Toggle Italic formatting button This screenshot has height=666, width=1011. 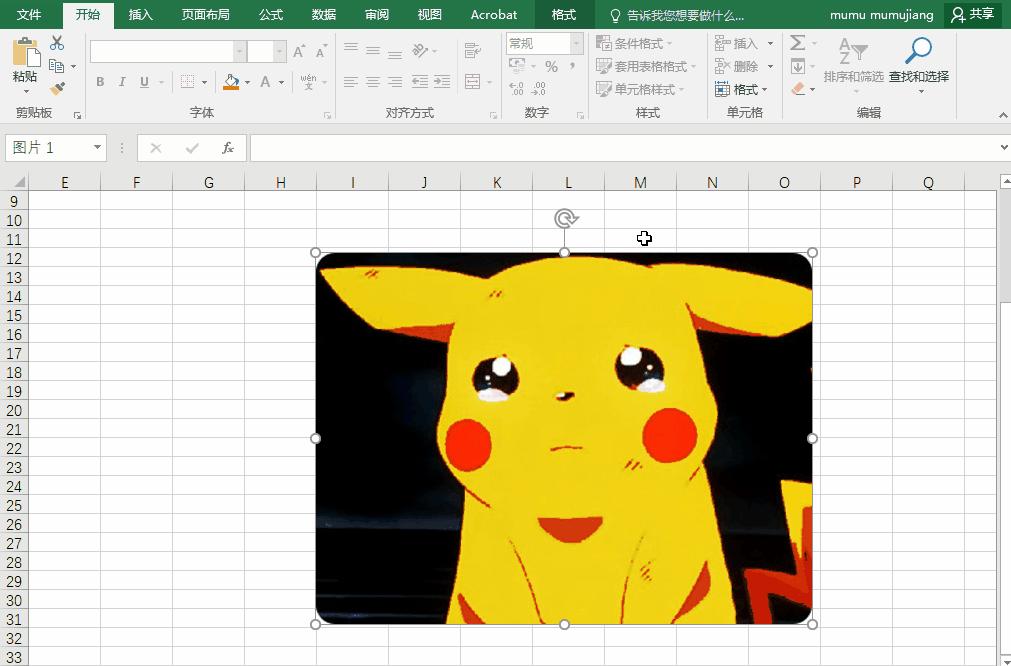pyautogui.click(x=122, y=82)
